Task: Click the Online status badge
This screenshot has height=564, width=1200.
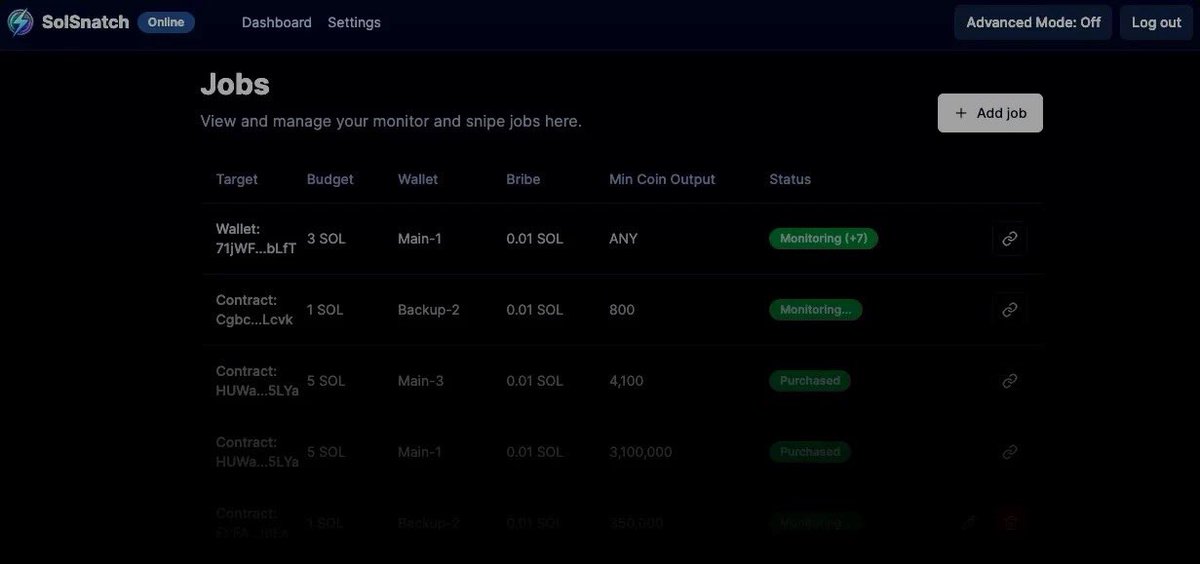Action: [x=166, y=22]
